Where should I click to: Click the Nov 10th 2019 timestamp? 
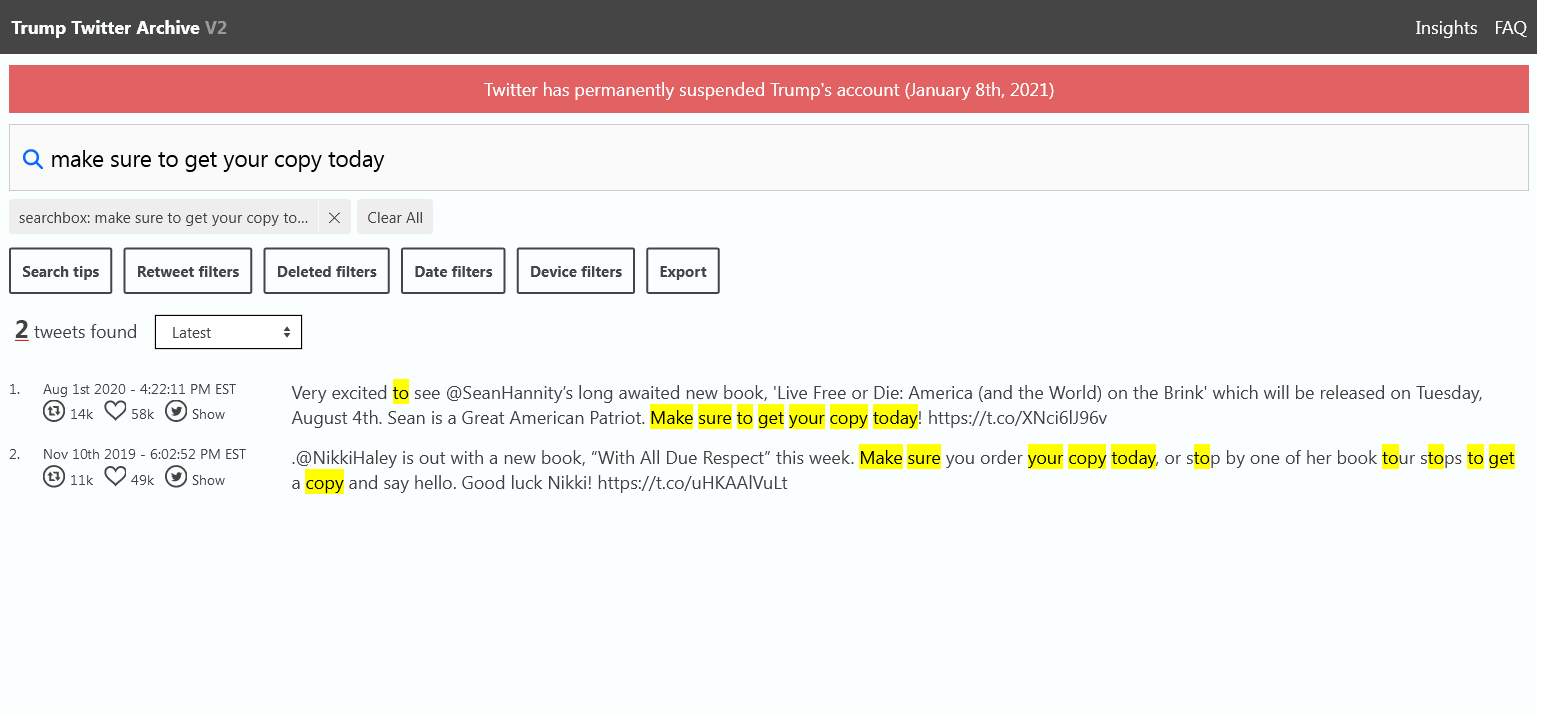(x=144, y=454)
